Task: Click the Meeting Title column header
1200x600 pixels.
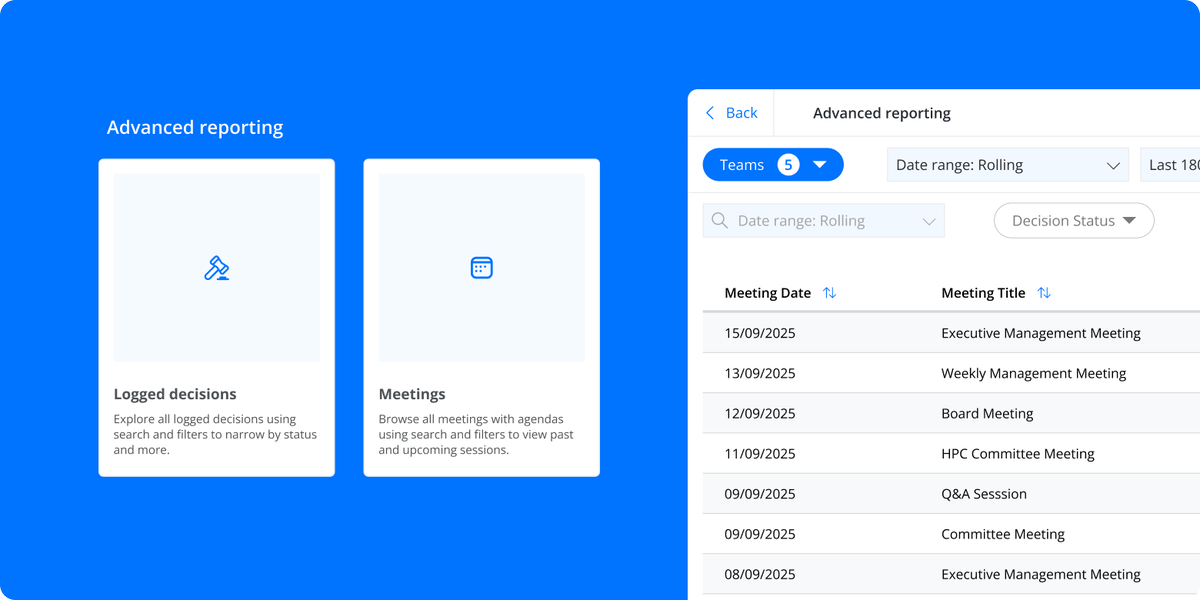Action: click(983, 293)
